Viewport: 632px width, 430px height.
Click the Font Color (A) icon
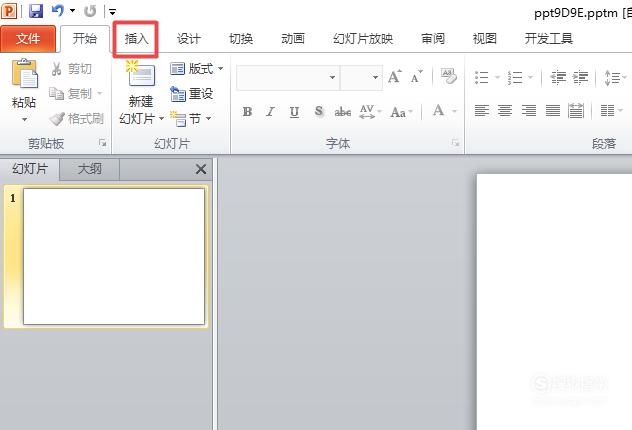(x=439, y=110)
